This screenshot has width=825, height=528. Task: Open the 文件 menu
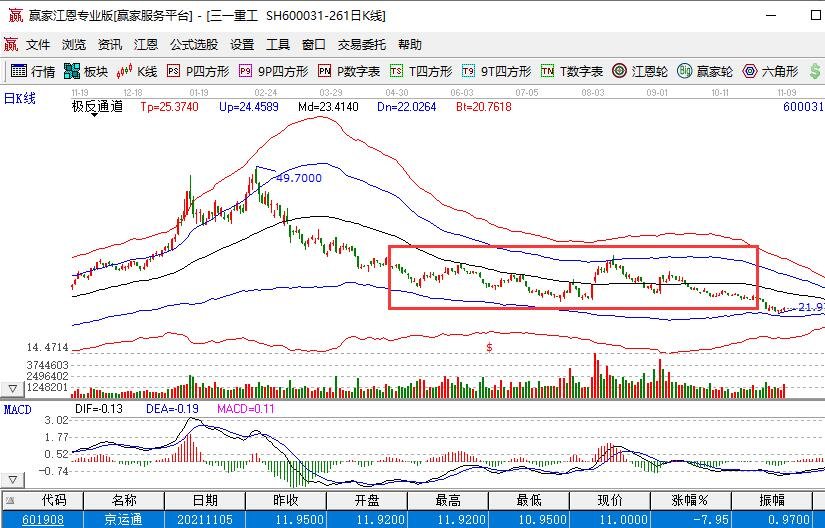pyautogui.click(x=38, y=45)
